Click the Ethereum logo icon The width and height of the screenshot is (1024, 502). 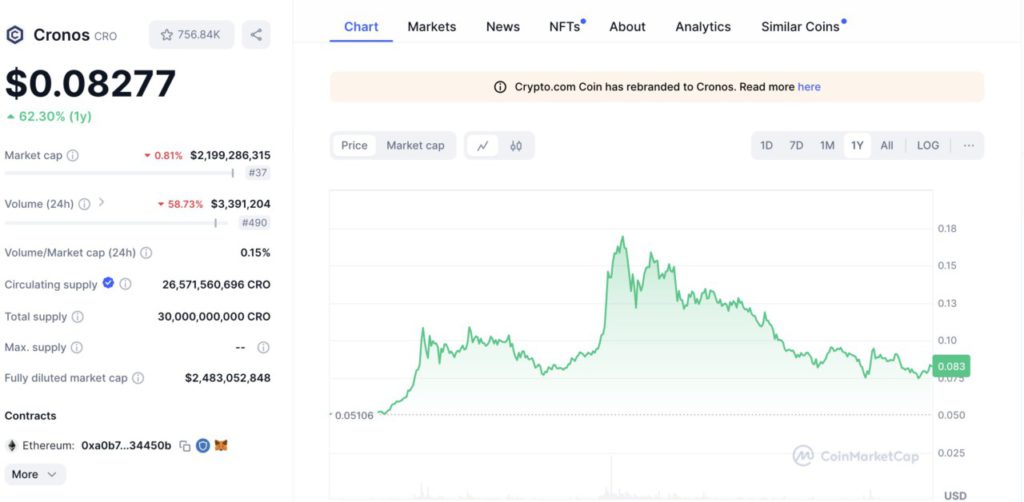pos(11,446)
